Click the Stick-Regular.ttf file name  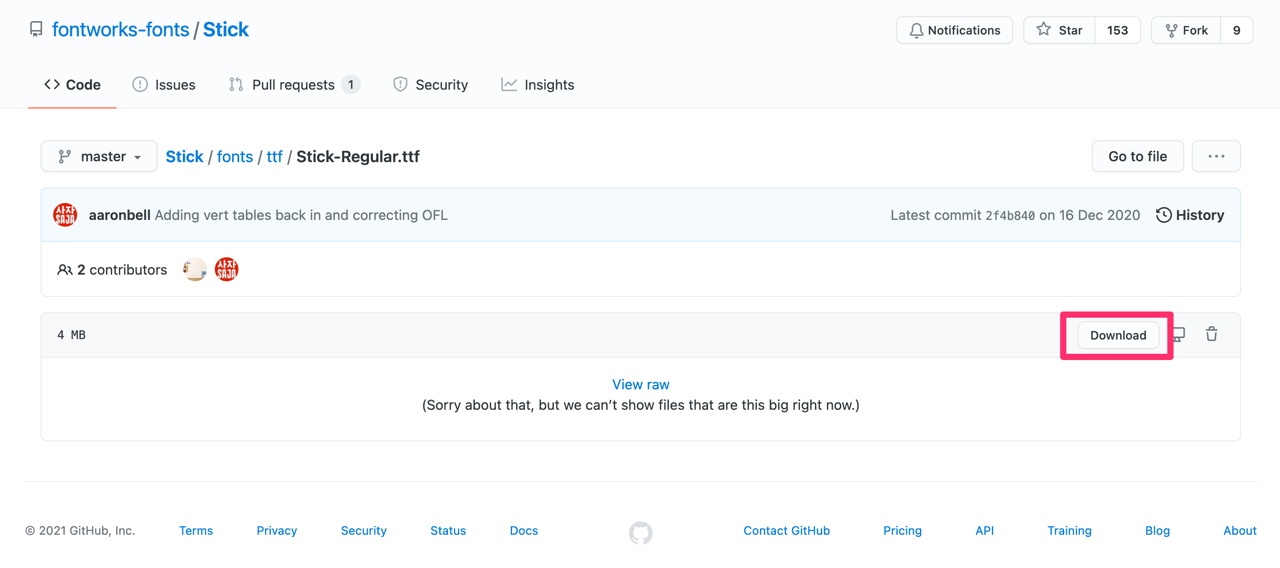pos(358,156)
